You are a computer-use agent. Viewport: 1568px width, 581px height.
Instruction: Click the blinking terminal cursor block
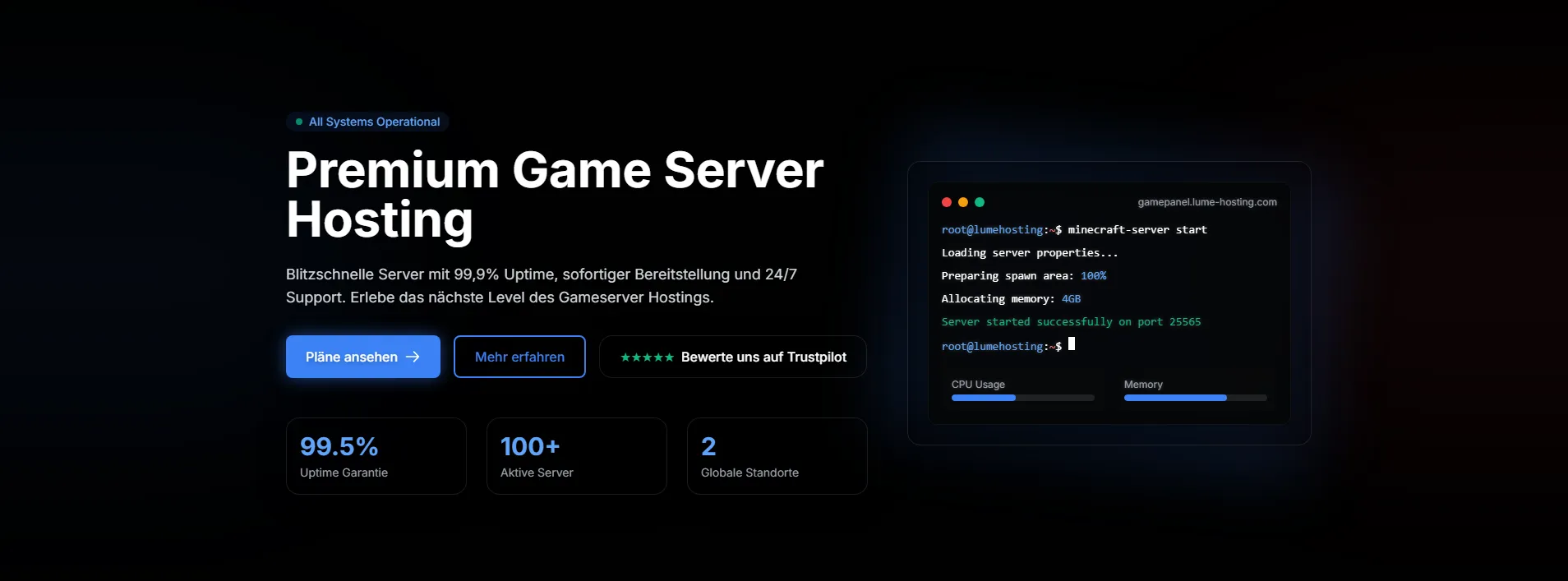pyautogui.click(x=1072, y=344)
